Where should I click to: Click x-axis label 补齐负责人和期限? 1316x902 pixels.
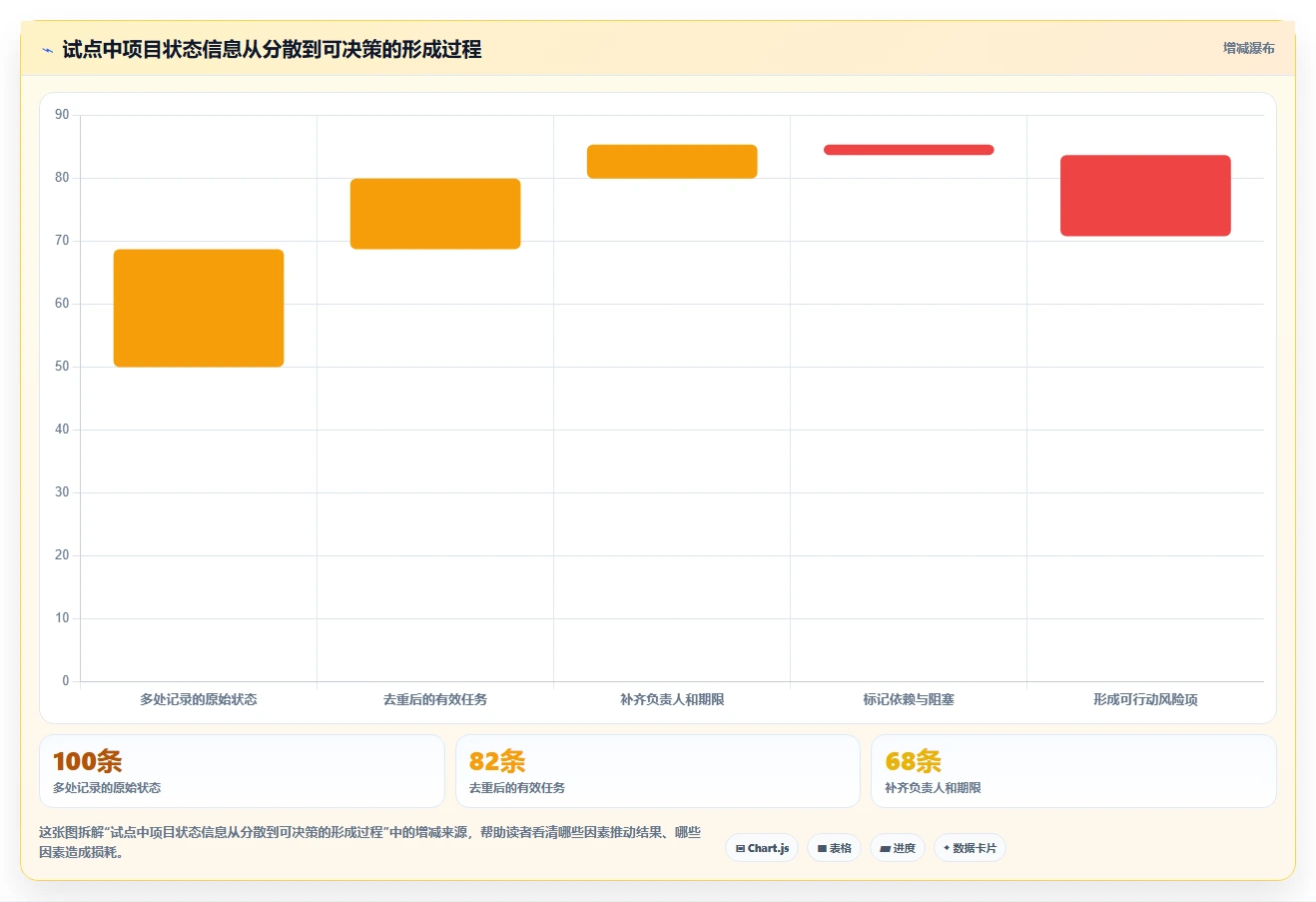click(x=672, y=699)
